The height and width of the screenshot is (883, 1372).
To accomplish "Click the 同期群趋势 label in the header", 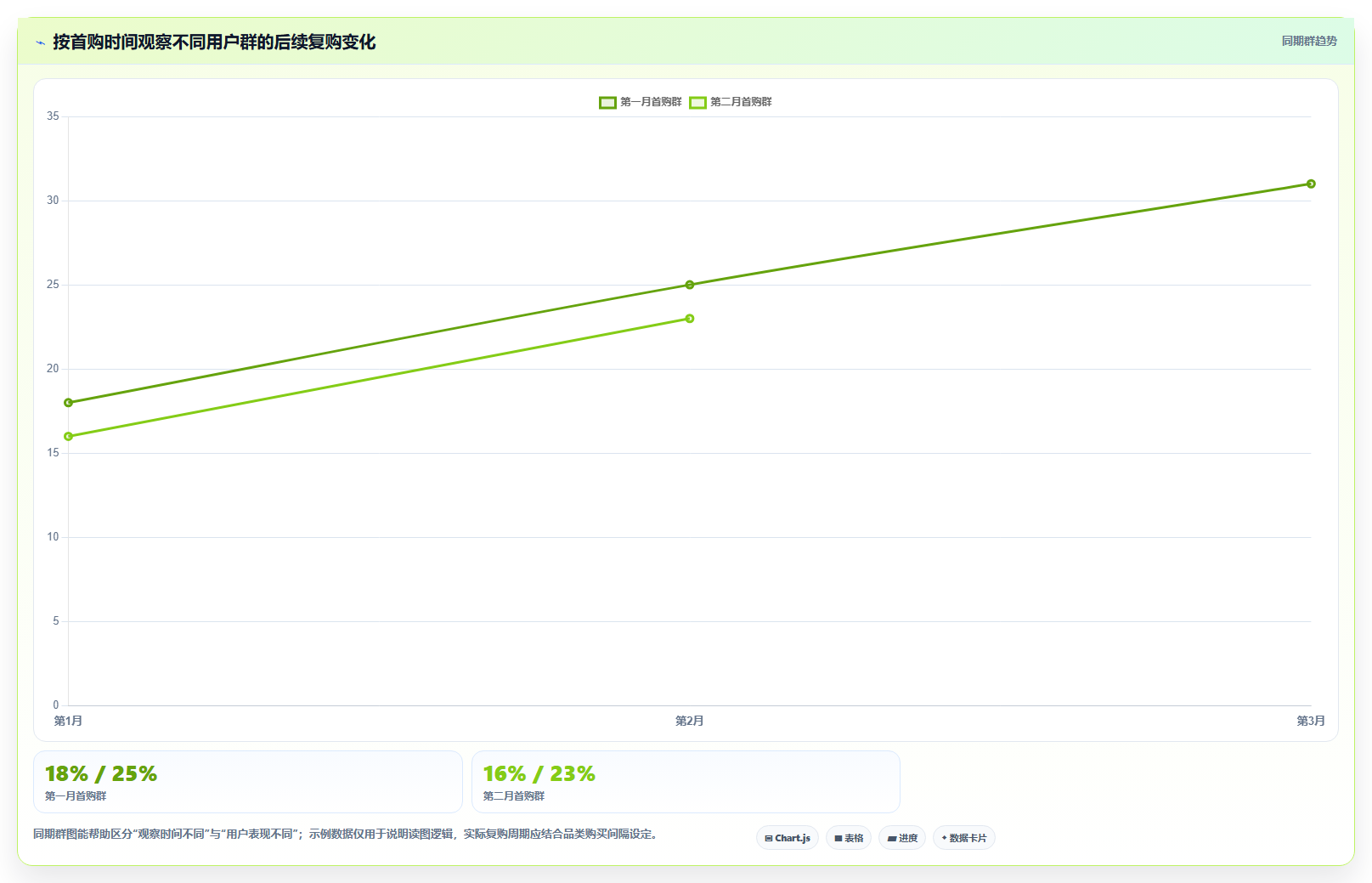I will (x=1309, y=41).
